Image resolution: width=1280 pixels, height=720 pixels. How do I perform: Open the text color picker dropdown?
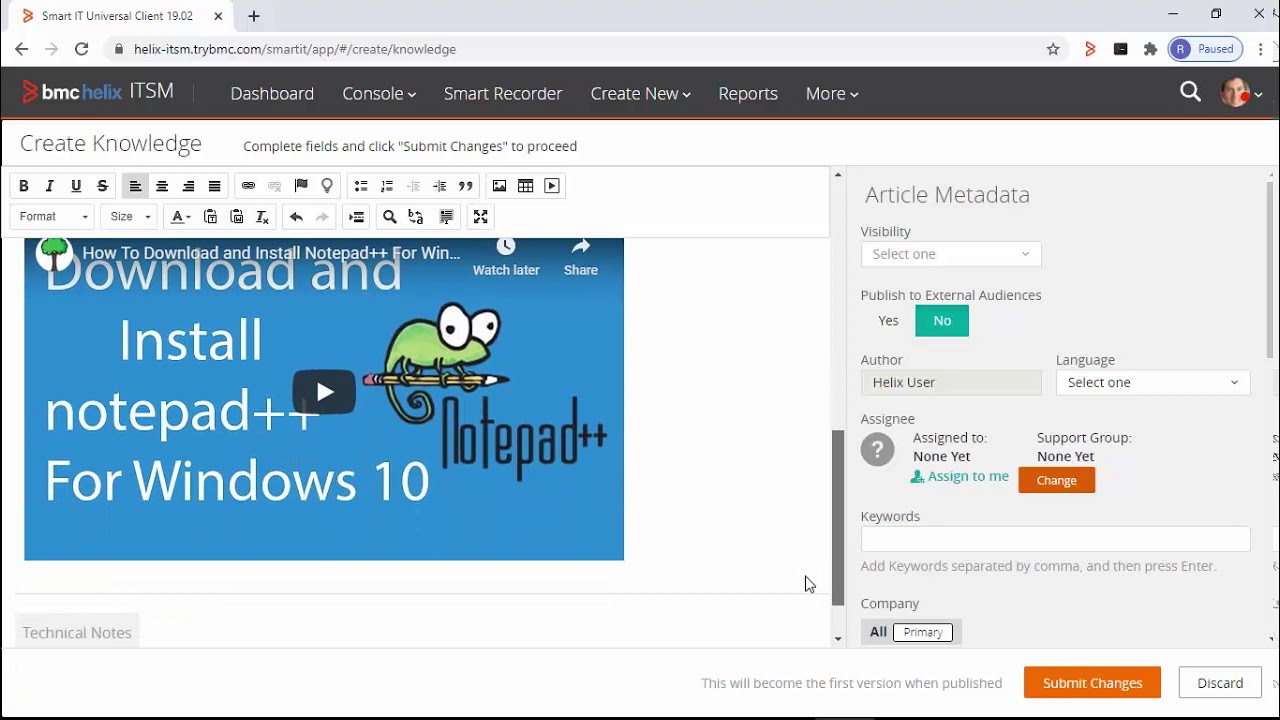[x=180, y=217]
